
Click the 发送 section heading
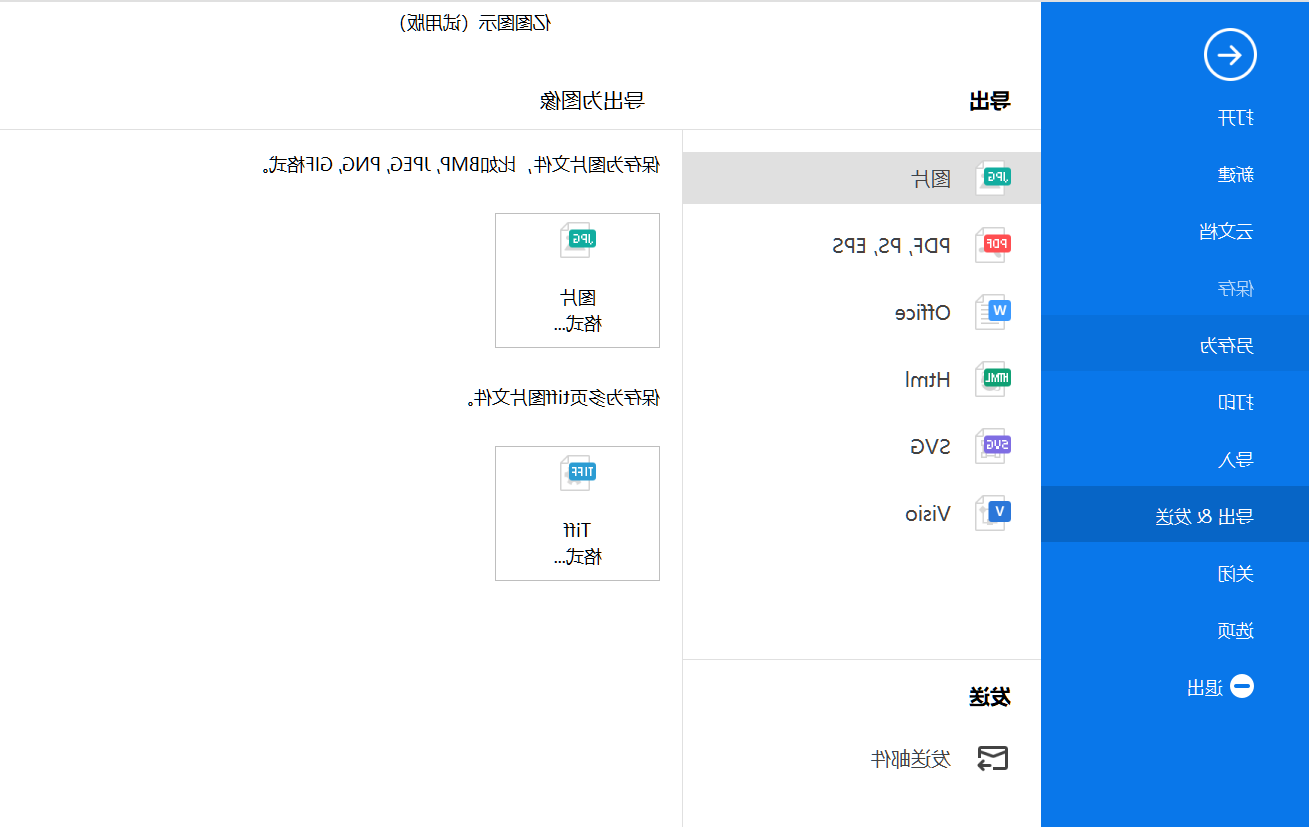tap(990, 697)
